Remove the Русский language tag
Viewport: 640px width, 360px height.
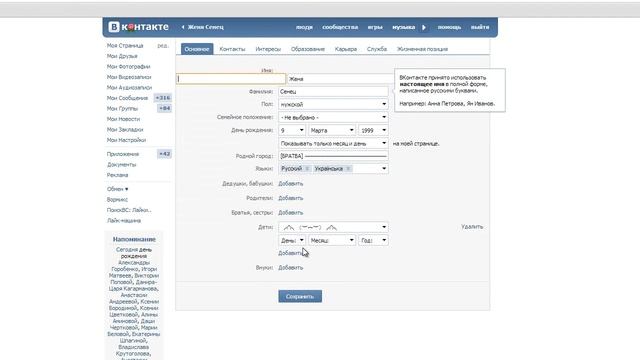point(307,169)
